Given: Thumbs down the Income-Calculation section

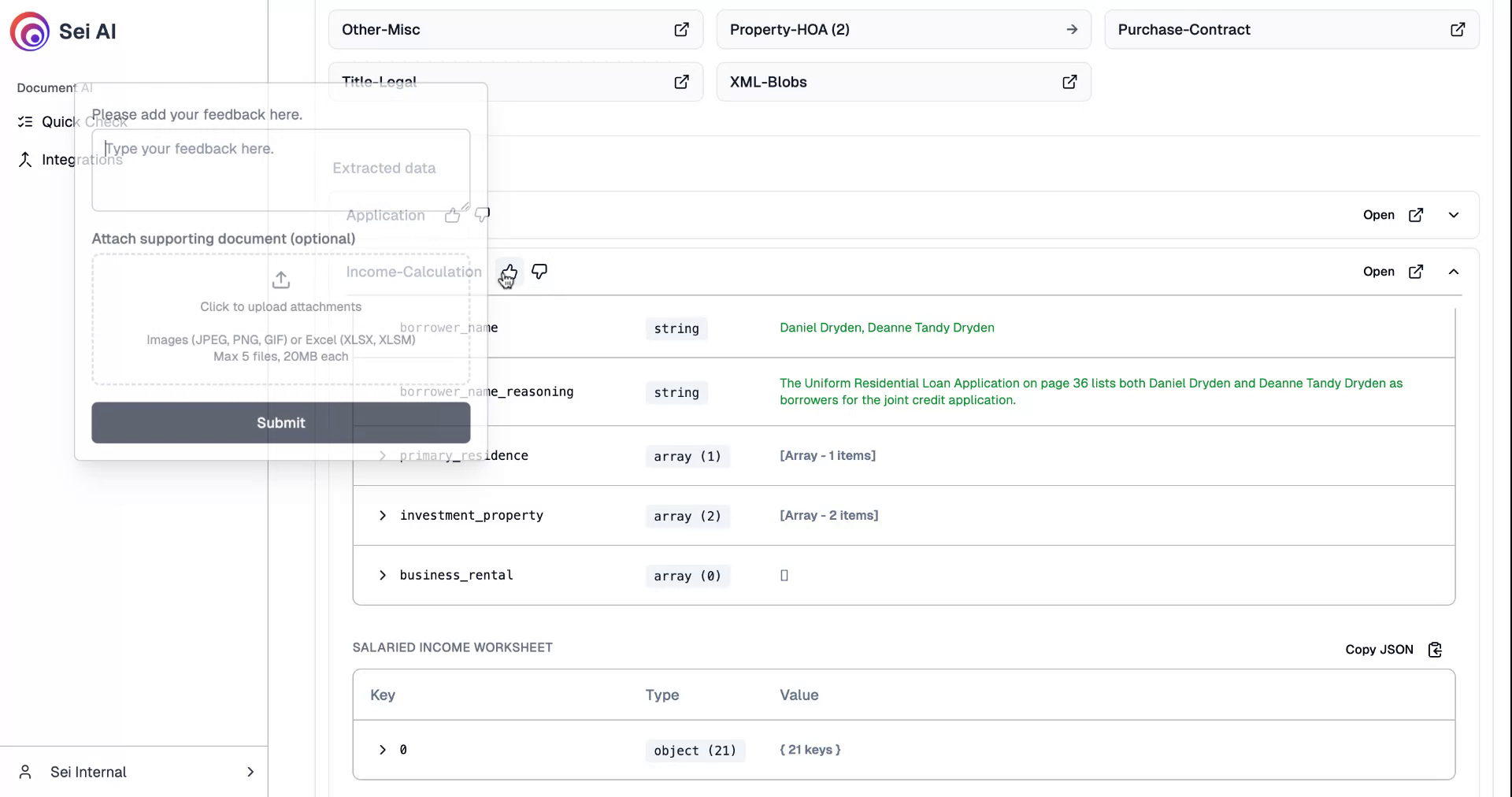Looking at the screenshot, I should click(539, 272).
